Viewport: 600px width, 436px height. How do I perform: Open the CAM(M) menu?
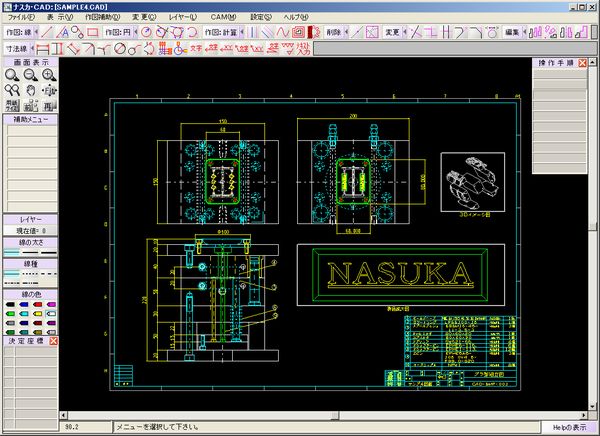pyautogui.click(x=223, y=17)
